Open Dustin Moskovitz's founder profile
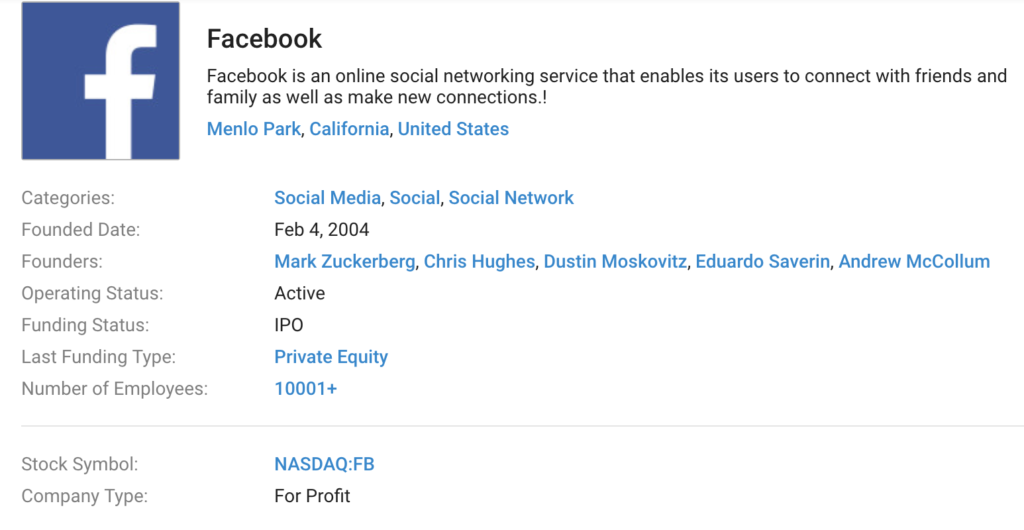 coord(615,262)
